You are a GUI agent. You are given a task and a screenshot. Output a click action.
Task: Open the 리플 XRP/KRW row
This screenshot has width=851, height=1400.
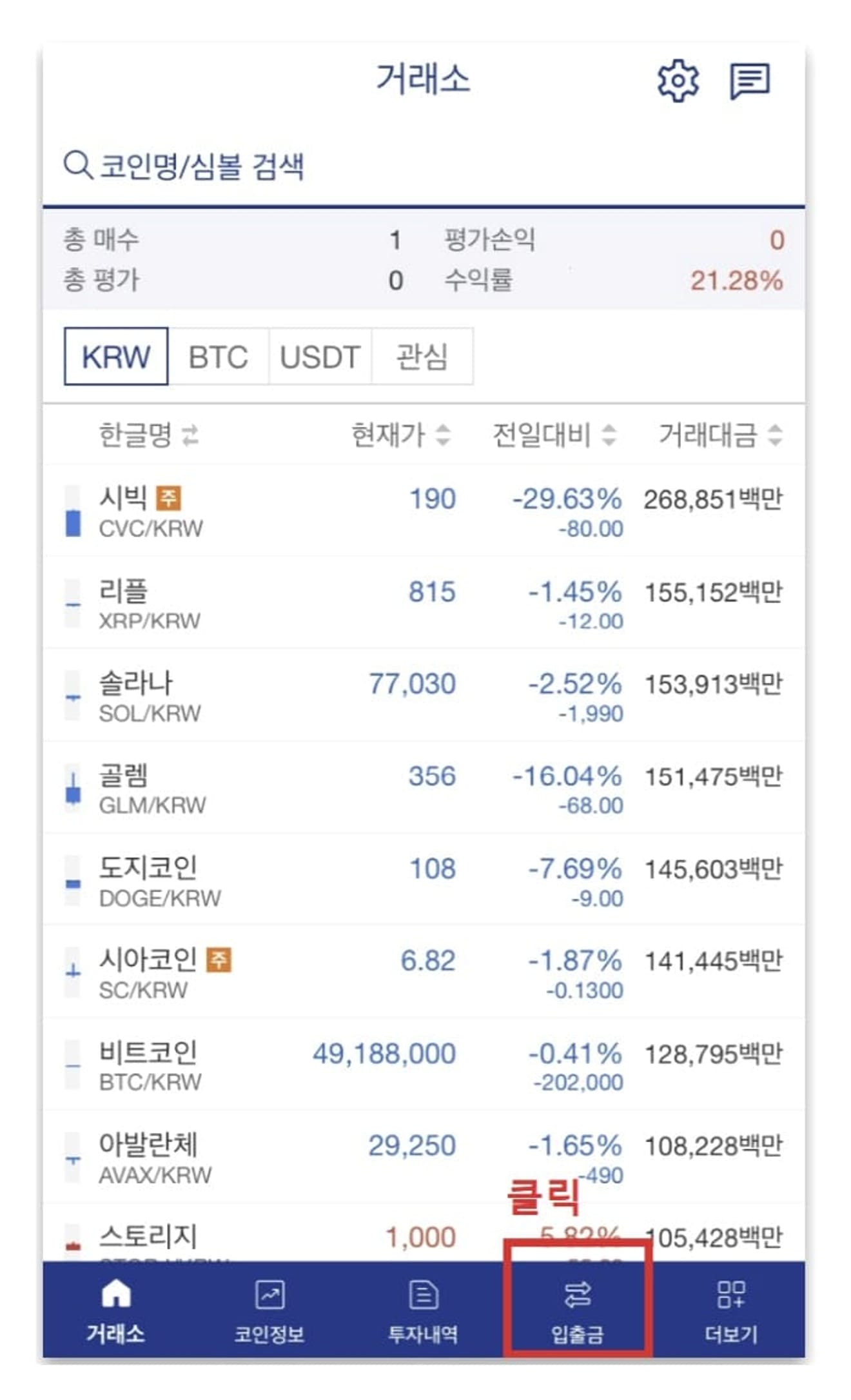(x=424, y=603)
